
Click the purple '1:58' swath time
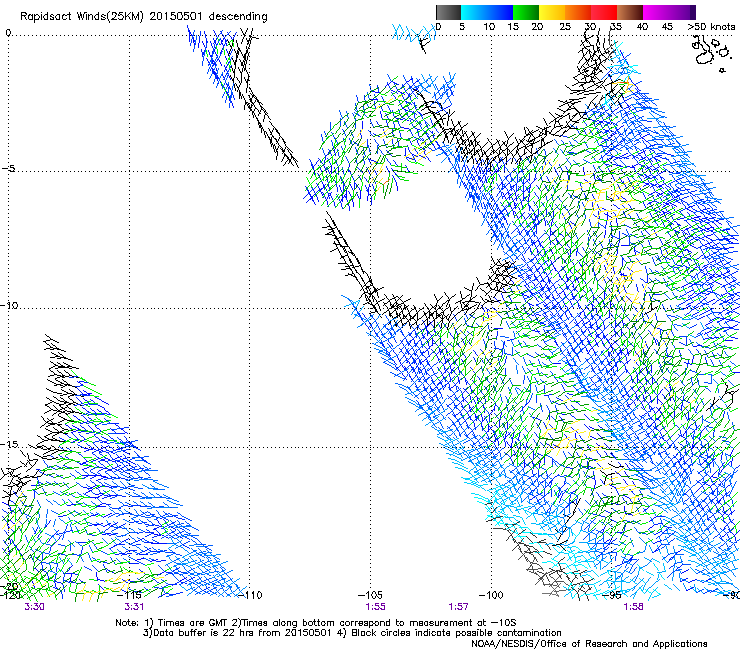tap(633, 607)
